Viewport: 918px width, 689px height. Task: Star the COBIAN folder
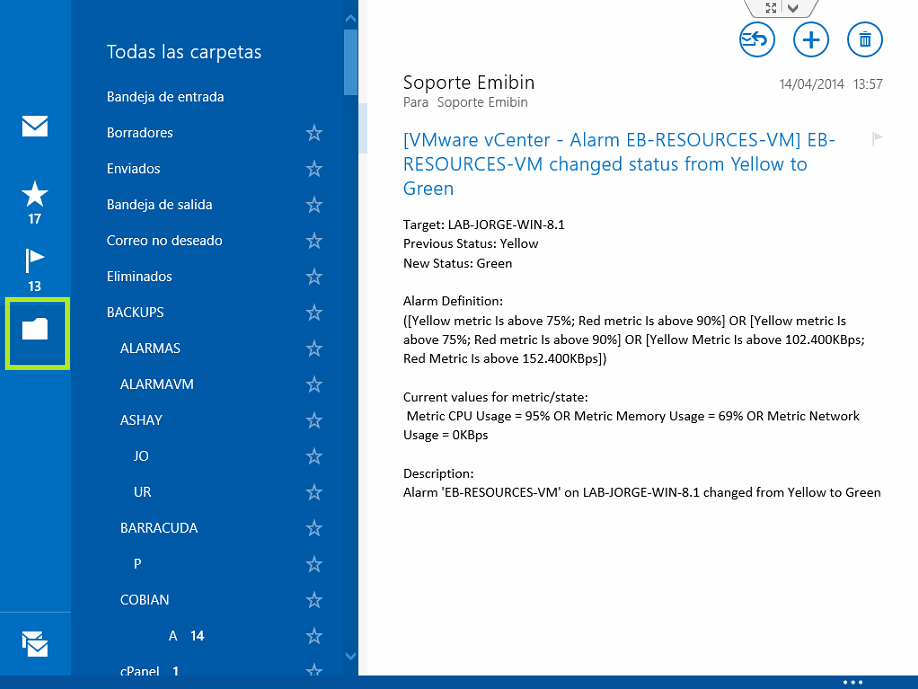[x=314, y=600]
